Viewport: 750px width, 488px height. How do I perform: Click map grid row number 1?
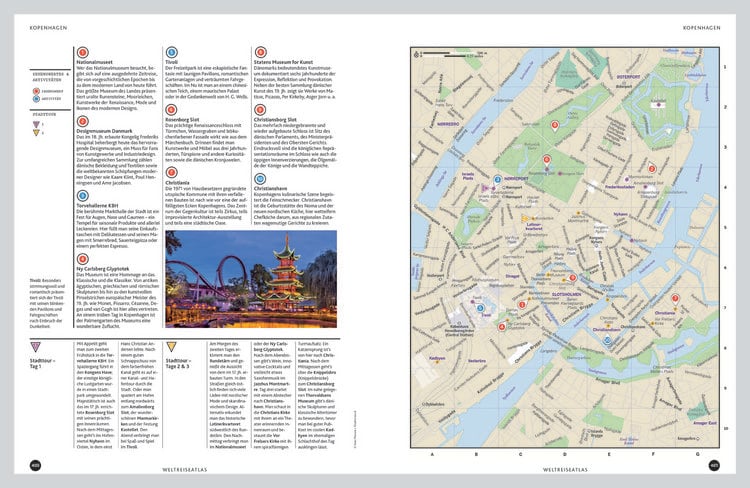pos(726,67)
